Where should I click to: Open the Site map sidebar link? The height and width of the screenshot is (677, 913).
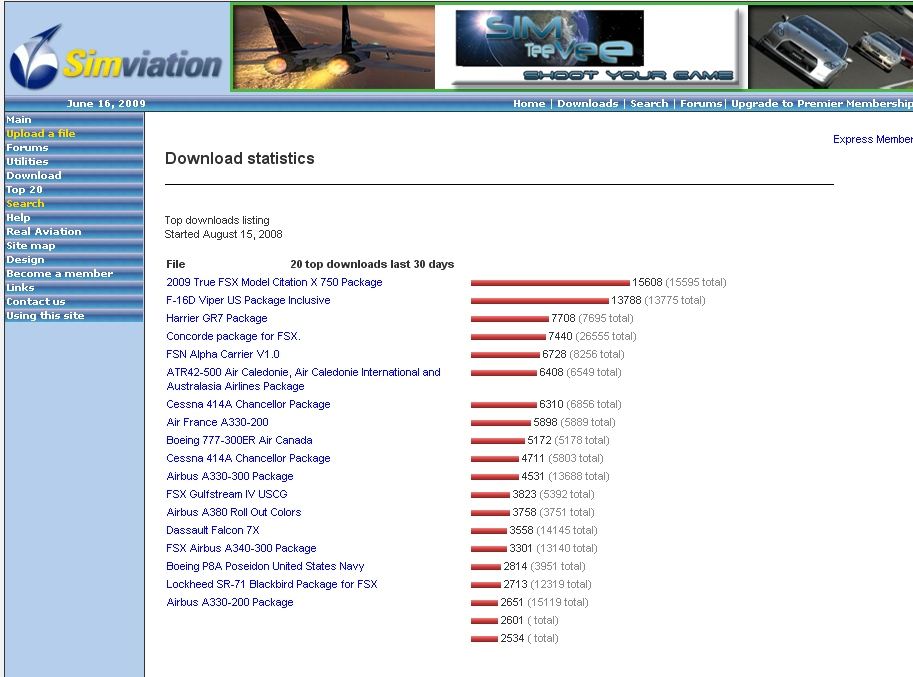pyautogui.click(x=31, y=246)
